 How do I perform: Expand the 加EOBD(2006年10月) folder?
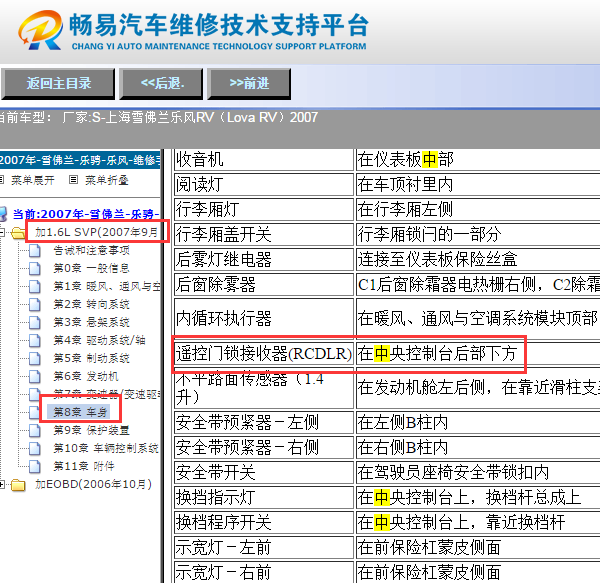[x=2, y=484]
